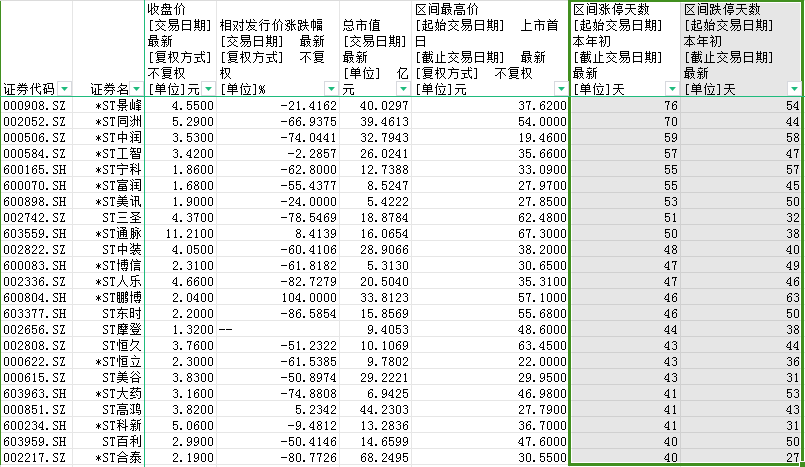This screenshot has width=805, height=467.
Task: Select the *ST景峰 name cell
Action: tap(108, 106)
